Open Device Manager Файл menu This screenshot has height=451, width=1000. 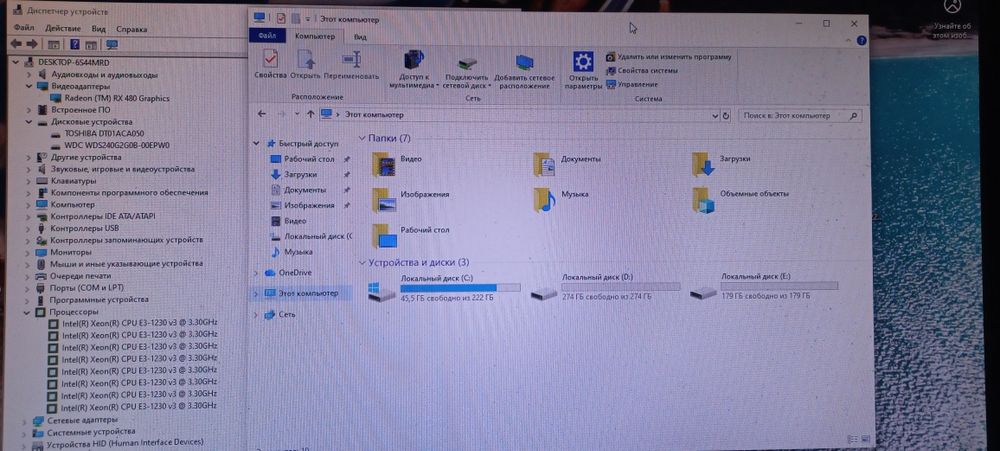[24, 29]
